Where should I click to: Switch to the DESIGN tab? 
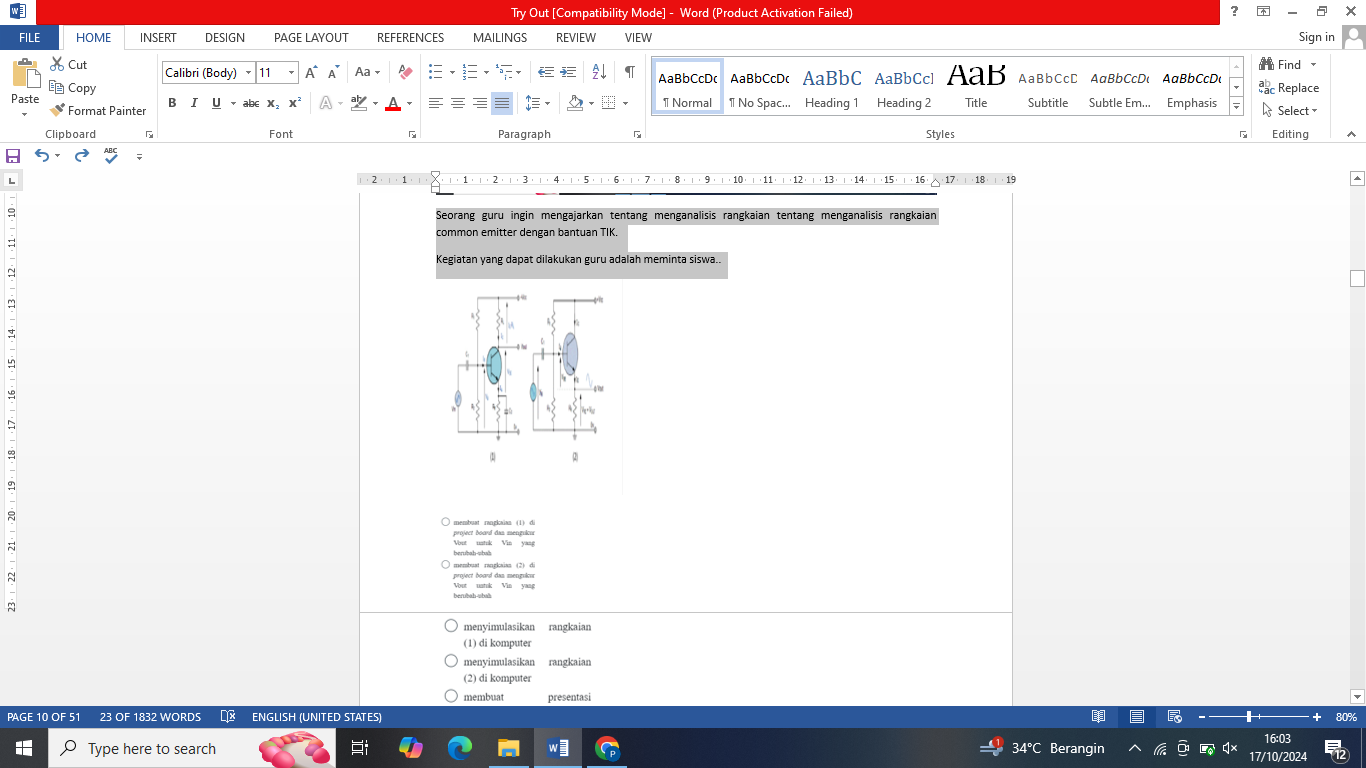[x=225, y=38]
